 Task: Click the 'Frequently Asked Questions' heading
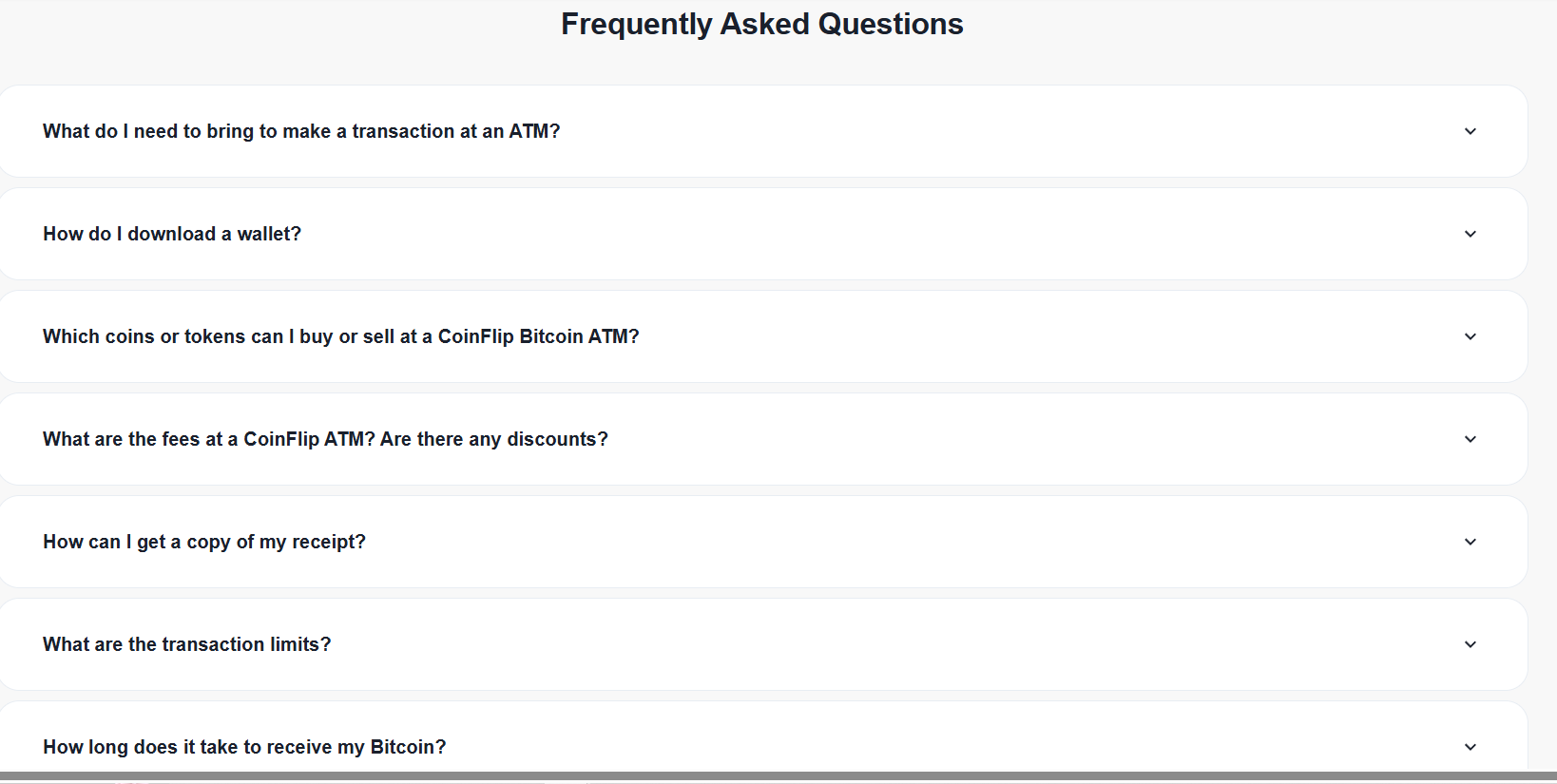click(761, 24)
